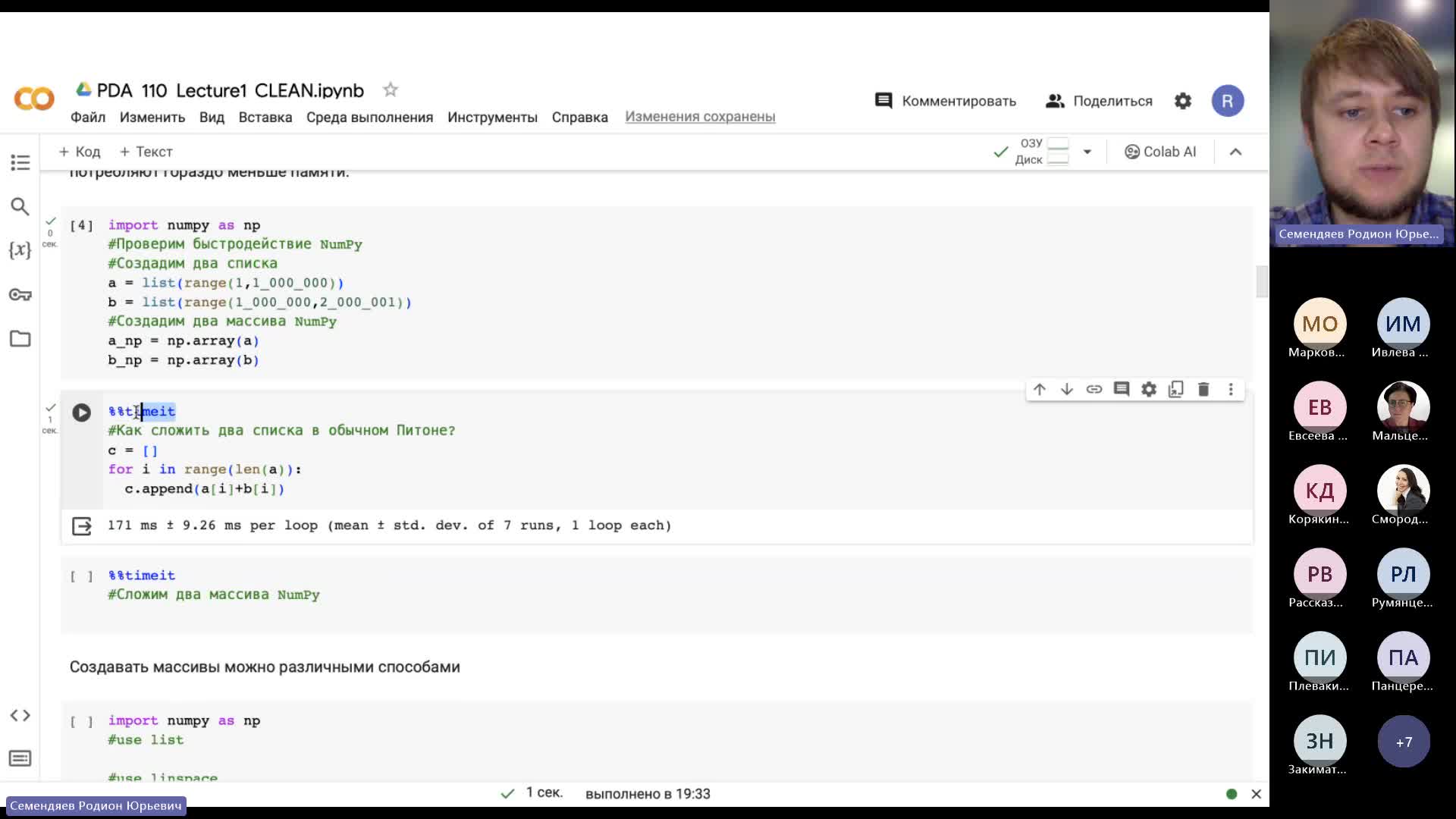Click the Изменения сохранены link

tap(700, 116)
